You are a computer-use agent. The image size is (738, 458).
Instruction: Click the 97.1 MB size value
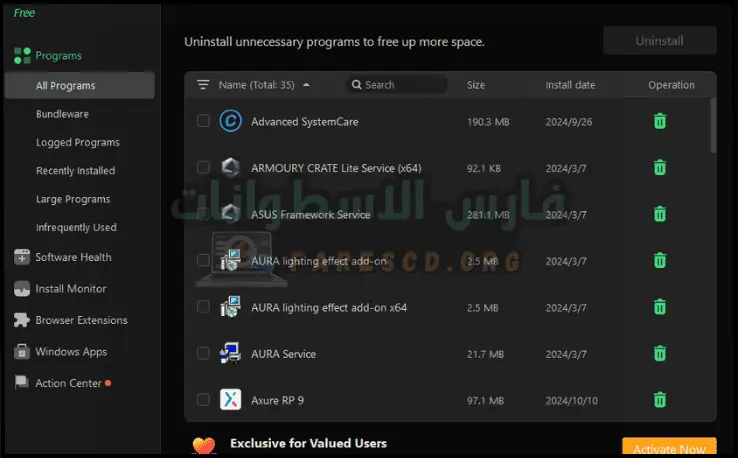(485, 401)
